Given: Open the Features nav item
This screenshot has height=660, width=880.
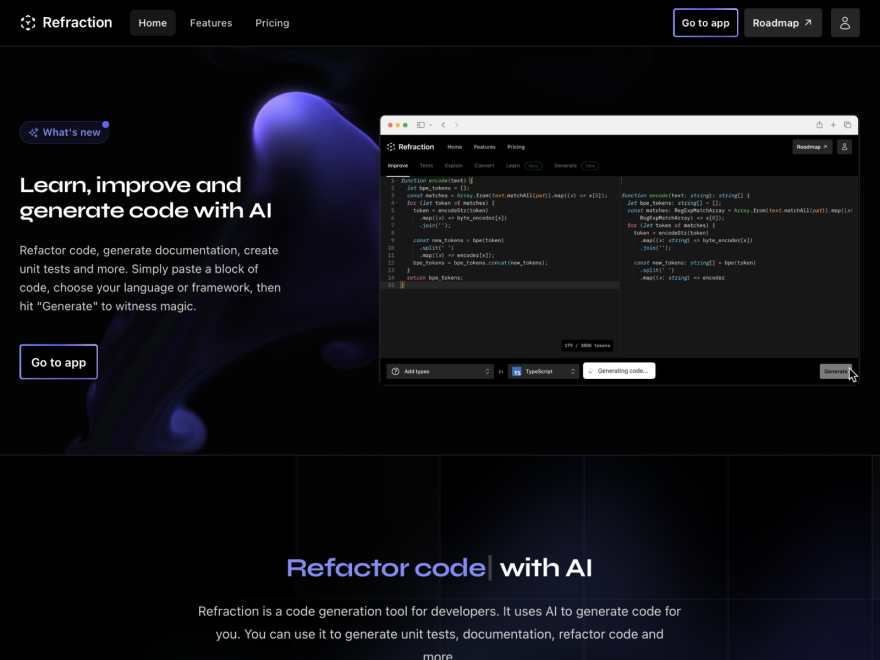Looking at the screenshot, I should (210, 23).
